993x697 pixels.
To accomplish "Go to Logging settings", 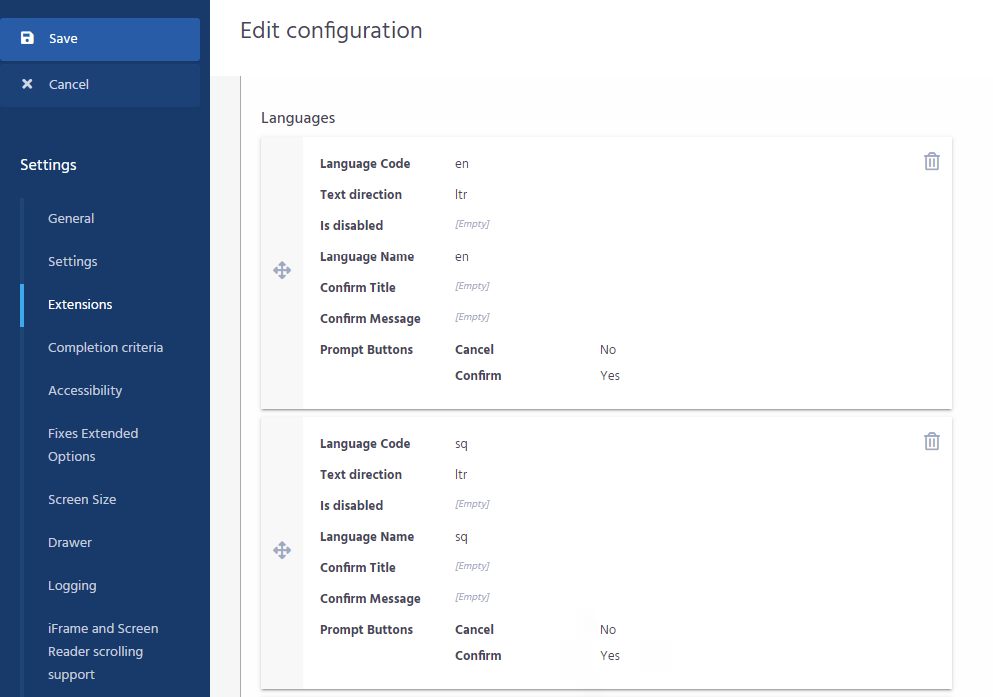I will point(72,585).
